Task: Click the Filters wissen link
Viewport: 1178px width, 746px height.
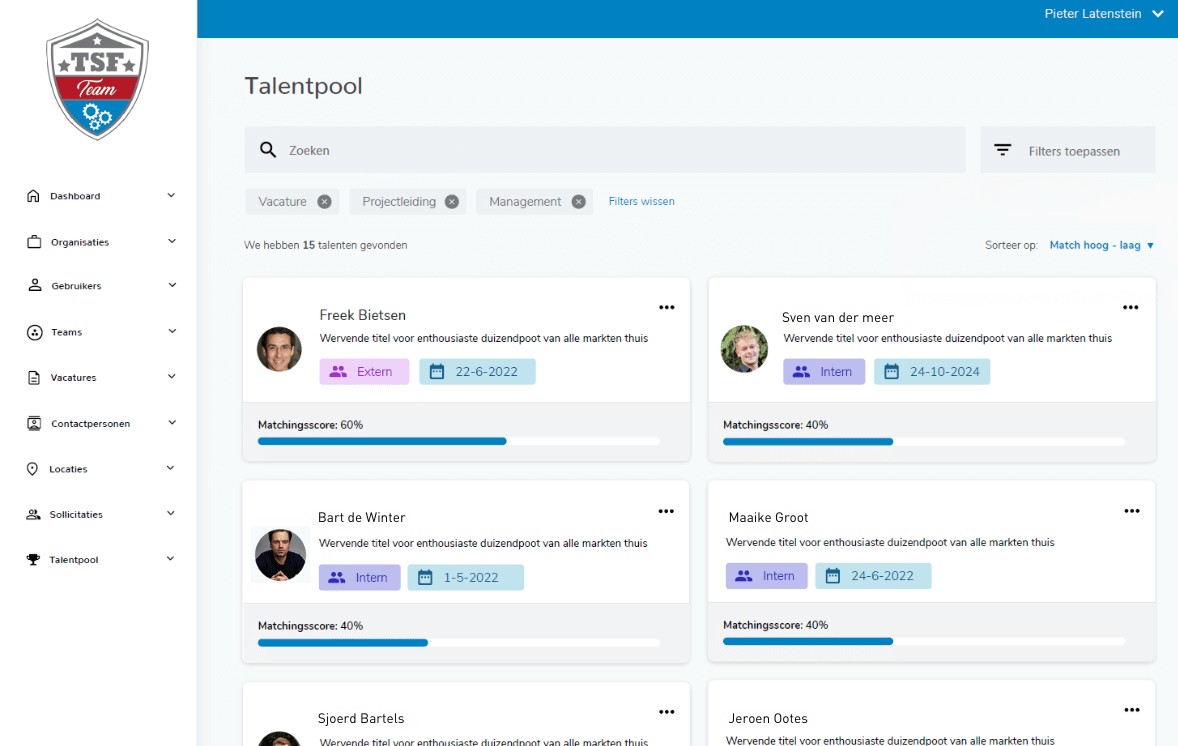Action: (x=641, y=201)
